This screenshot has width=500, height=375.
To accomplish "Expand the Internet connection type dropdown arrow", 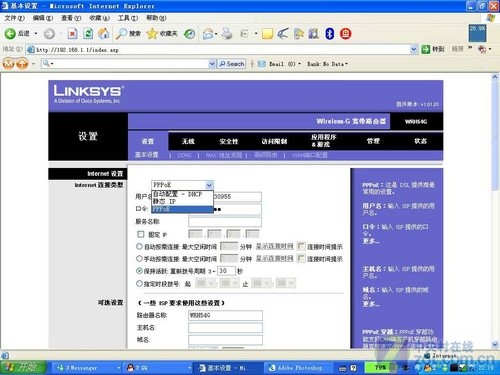I will tap(209, 185).
